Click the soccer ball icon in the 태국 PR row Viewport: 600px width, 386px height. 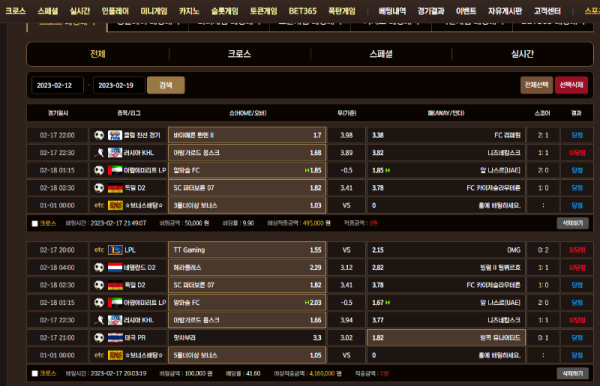tap(99, 338)
